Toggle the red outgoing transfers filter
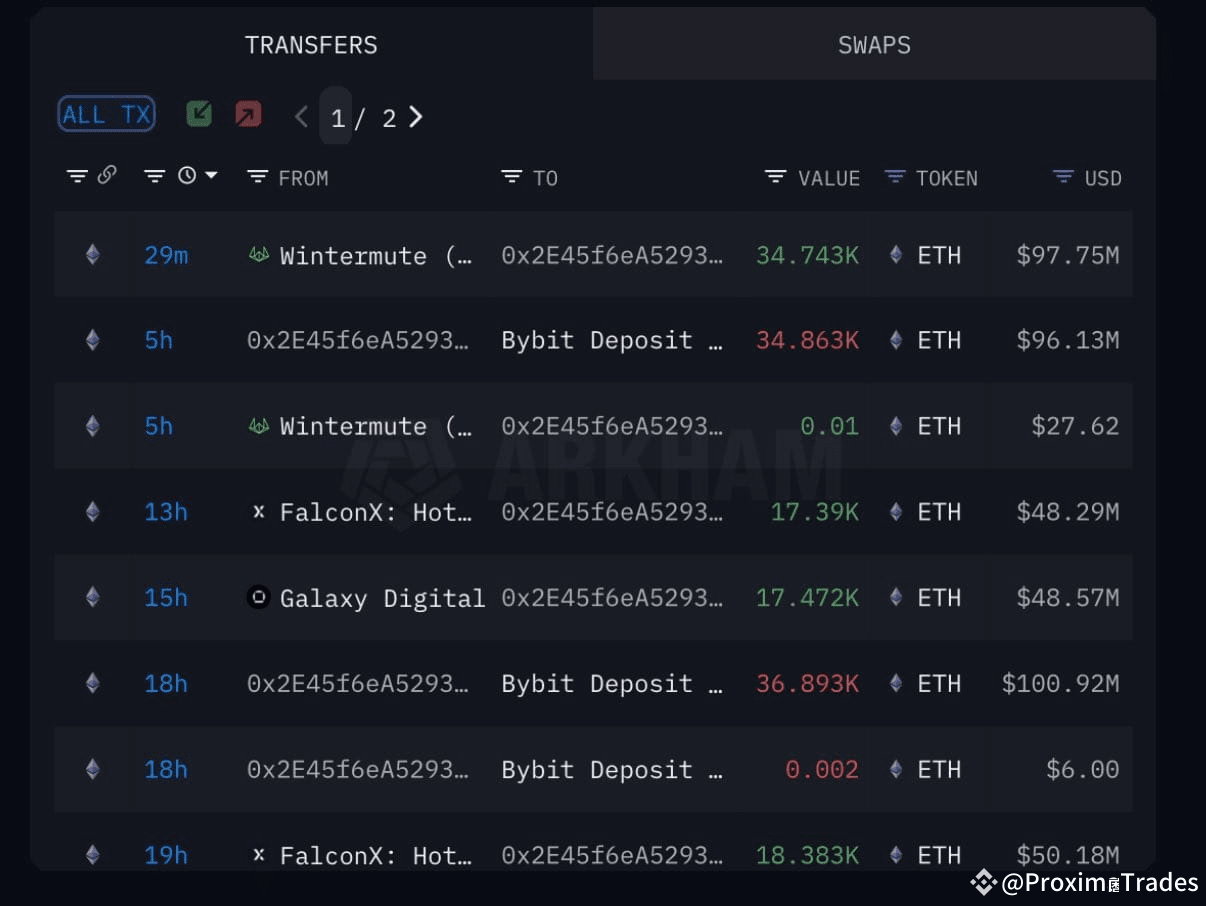1206x906 pixels. [248, 114]
